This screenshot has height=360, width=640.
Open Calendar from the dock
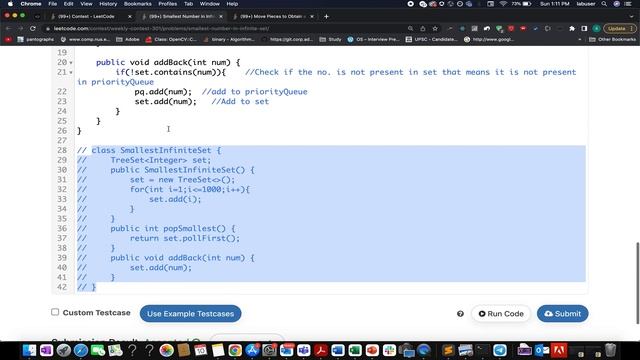coord(201,350)
